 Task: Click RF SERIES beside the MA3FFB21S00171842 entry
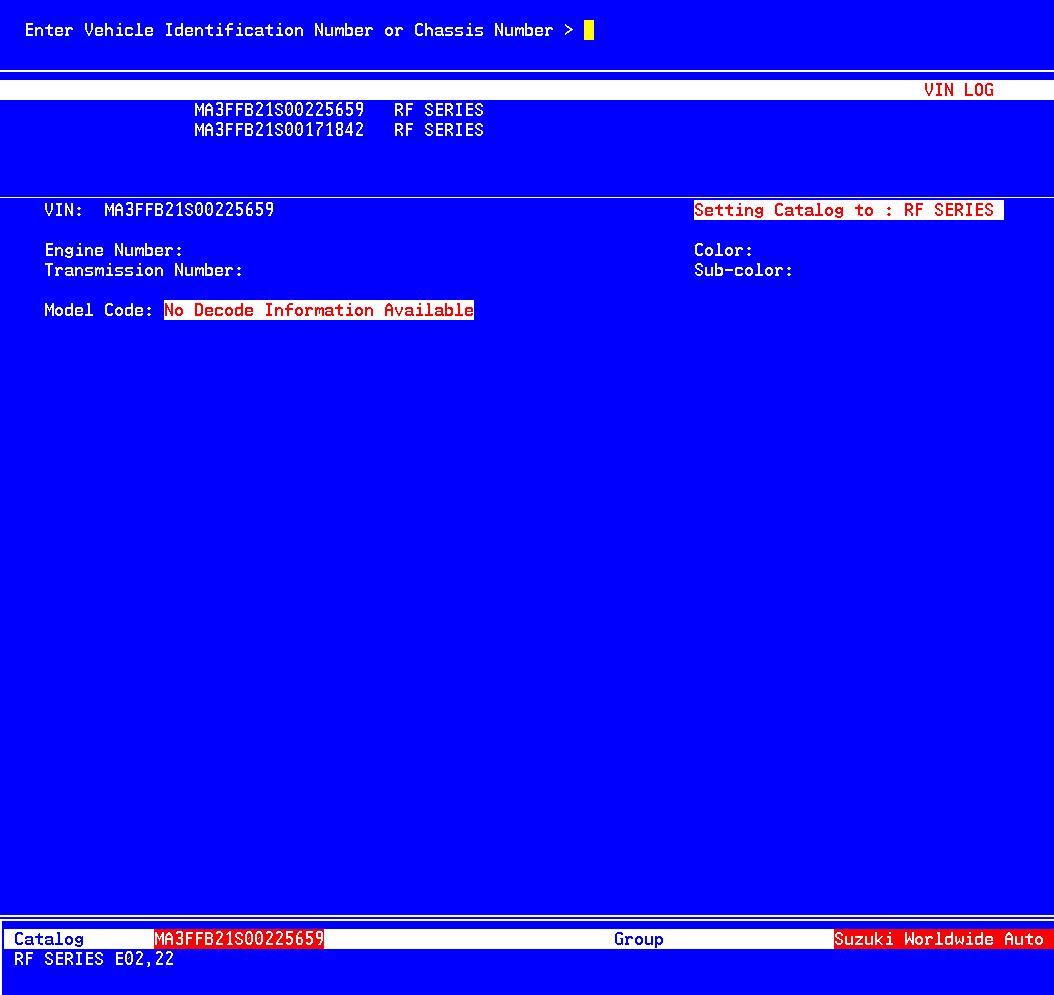tap(438, 130)
